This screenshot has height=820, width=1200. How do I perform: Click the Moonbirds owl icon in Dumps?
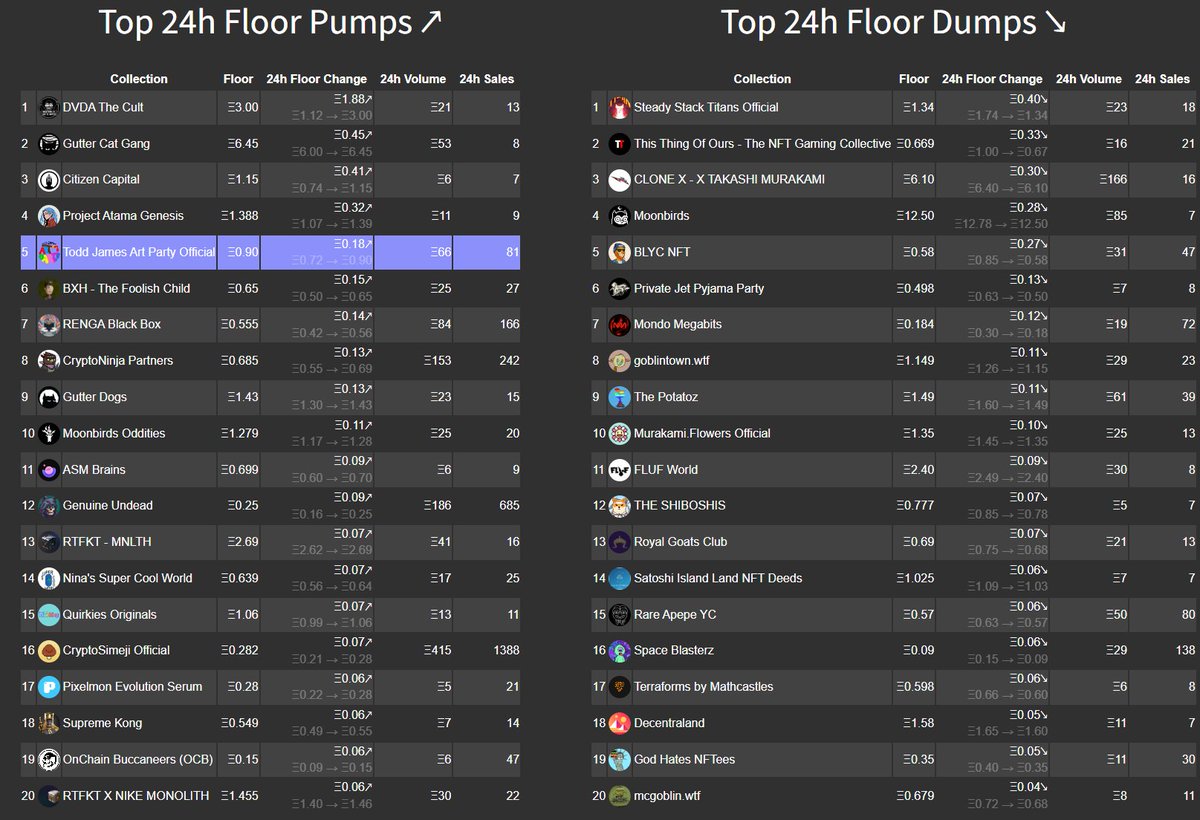[619, 216]
